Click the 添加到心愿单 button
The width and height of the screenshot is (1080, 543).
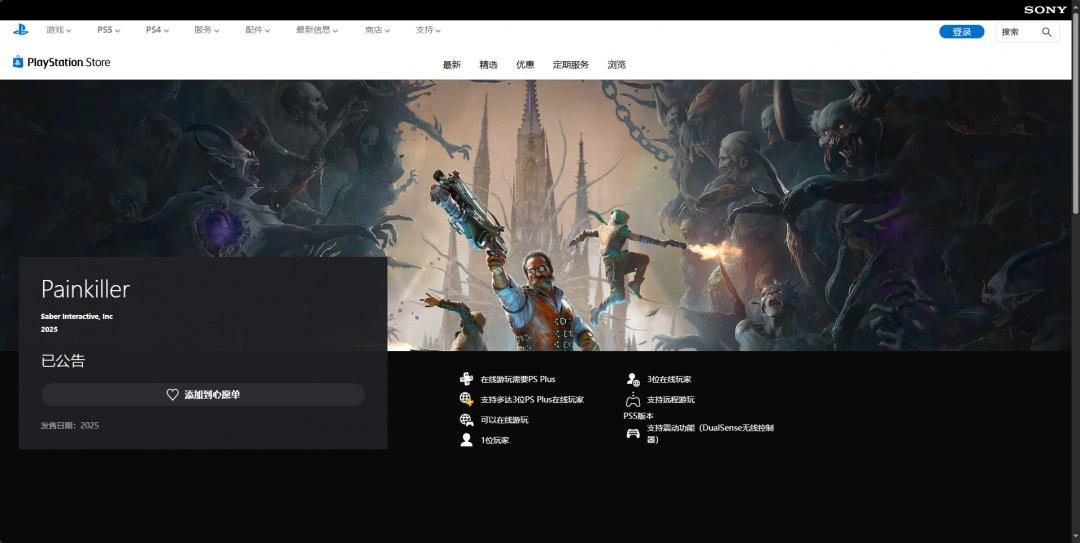point(203,395)
